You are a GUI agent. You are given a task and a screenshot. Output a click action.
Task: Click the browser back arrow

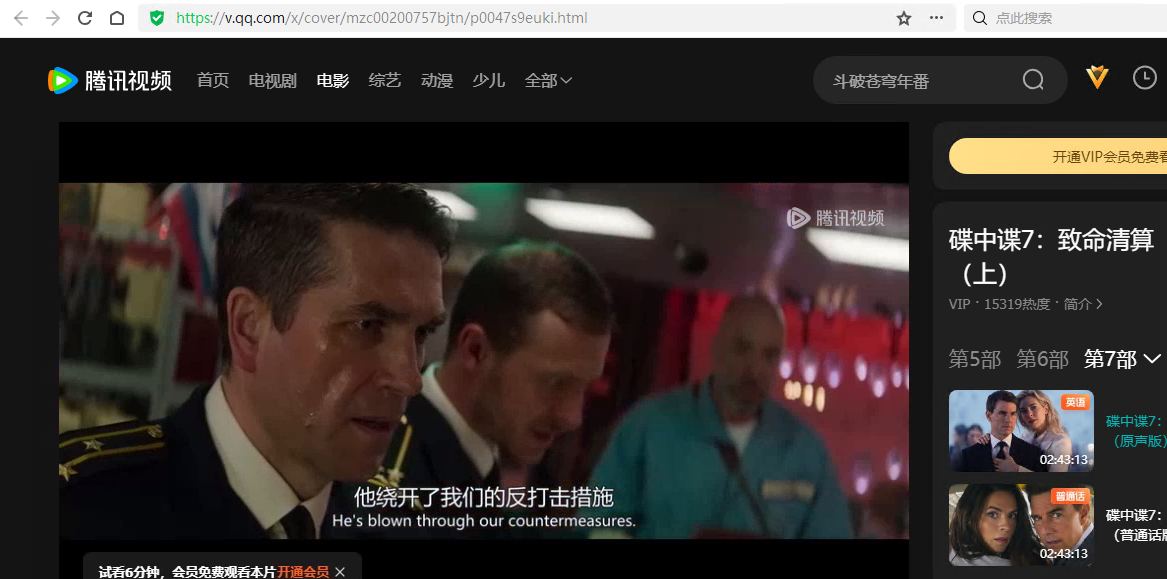21,19
